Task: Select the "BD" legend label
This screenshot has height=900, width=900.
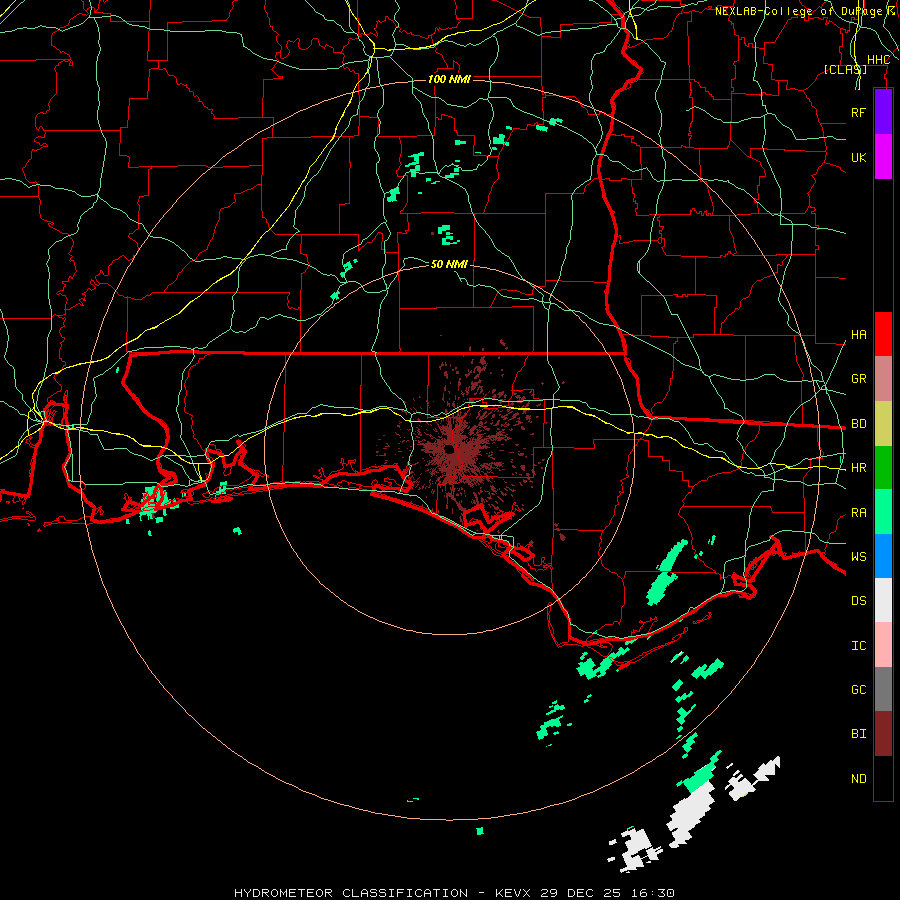Action: (858, 424)
